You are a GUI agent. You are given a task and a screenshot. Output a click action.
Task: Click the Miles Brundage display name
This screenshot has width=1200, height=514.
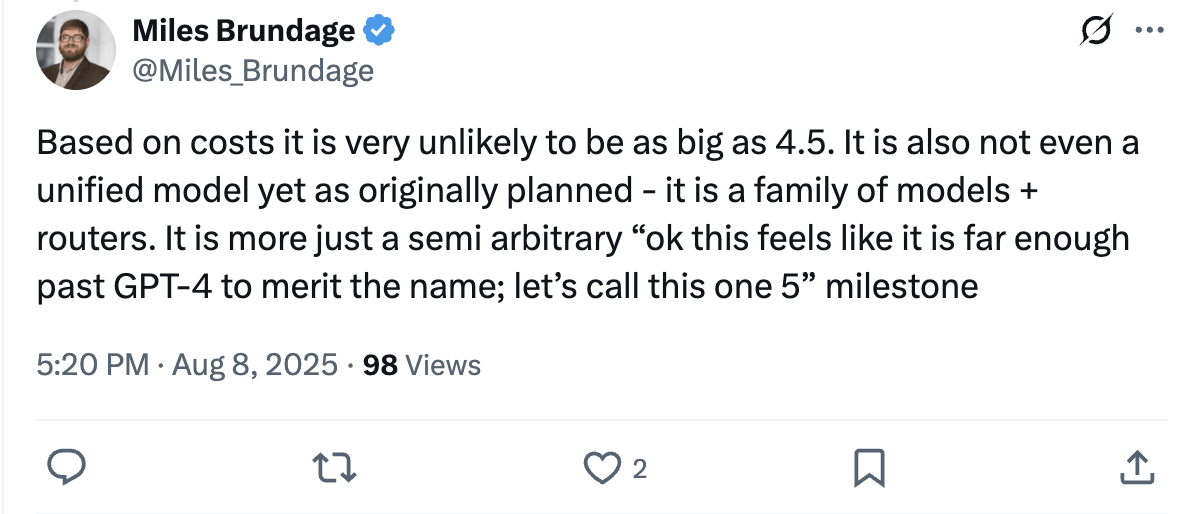243,32
